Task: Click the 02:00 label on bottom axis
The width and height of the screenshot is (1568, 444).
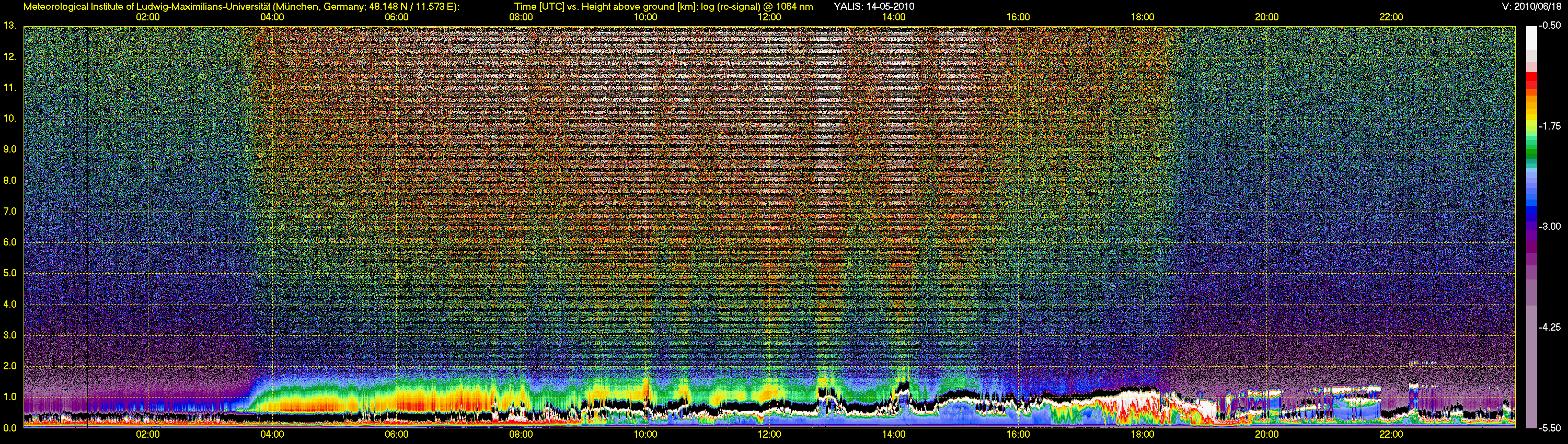Action: (147, 434)
